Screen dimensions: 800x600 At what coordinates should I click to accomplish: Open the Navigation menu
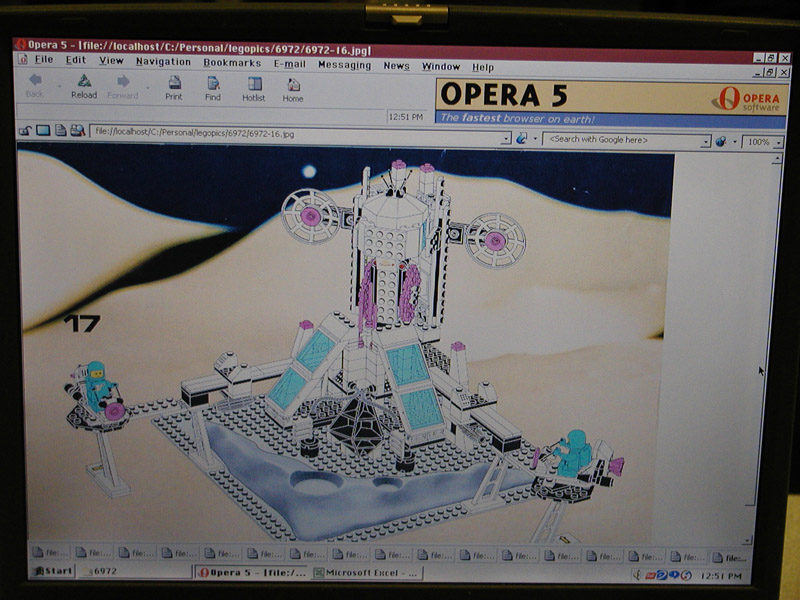coord(163,62)
